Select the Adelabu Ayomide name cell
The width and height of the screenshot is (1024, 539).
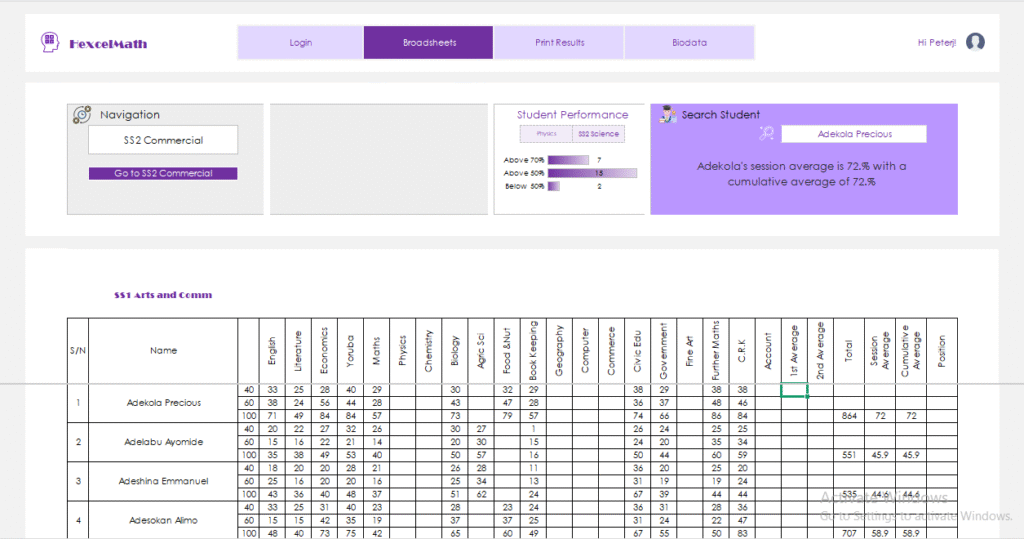[163, 441]
